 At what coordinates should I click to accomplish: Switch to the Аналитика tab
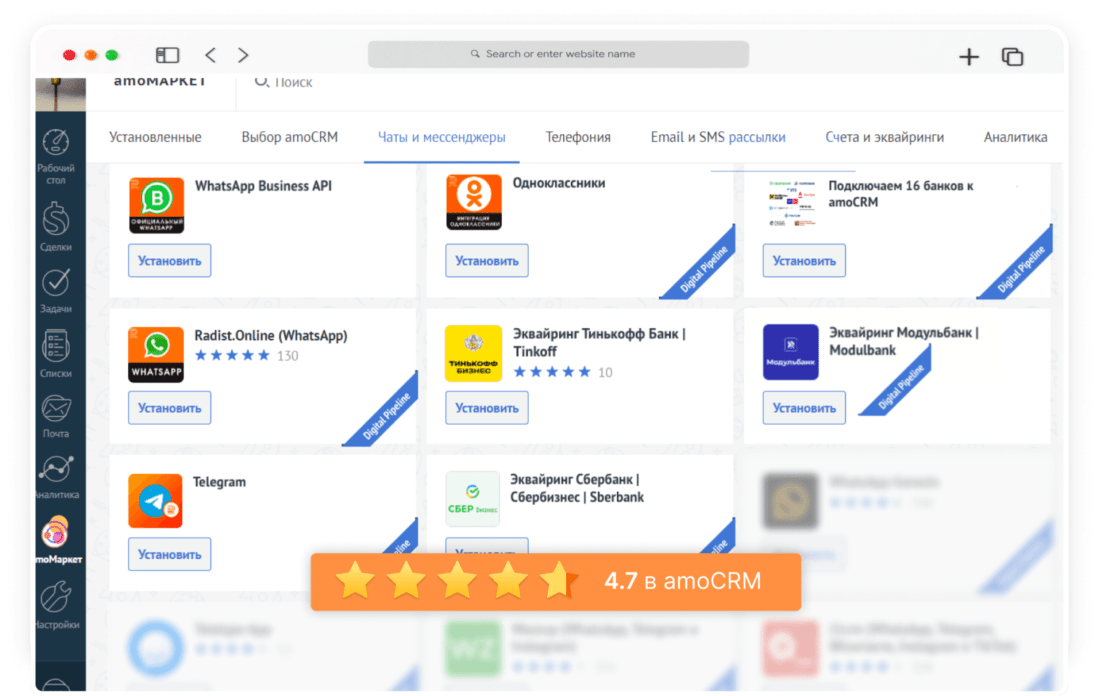(x=1016, y=137)
